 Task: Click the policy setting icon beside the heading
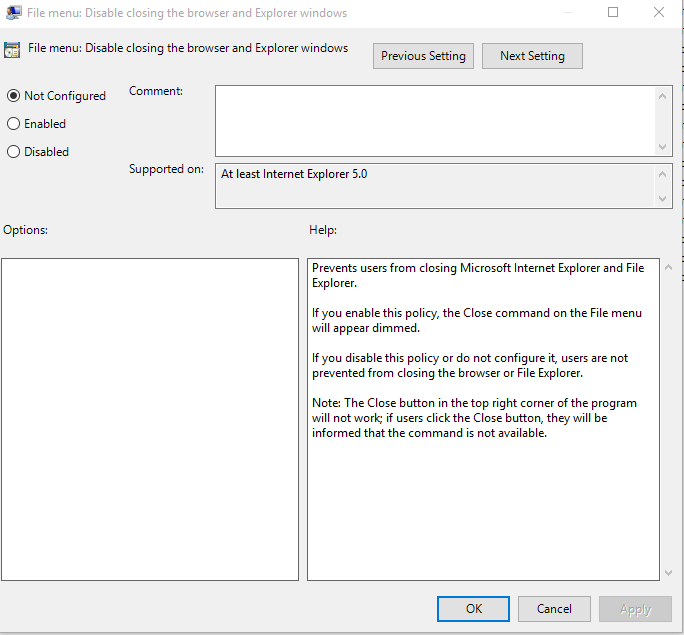pos(12,50)
